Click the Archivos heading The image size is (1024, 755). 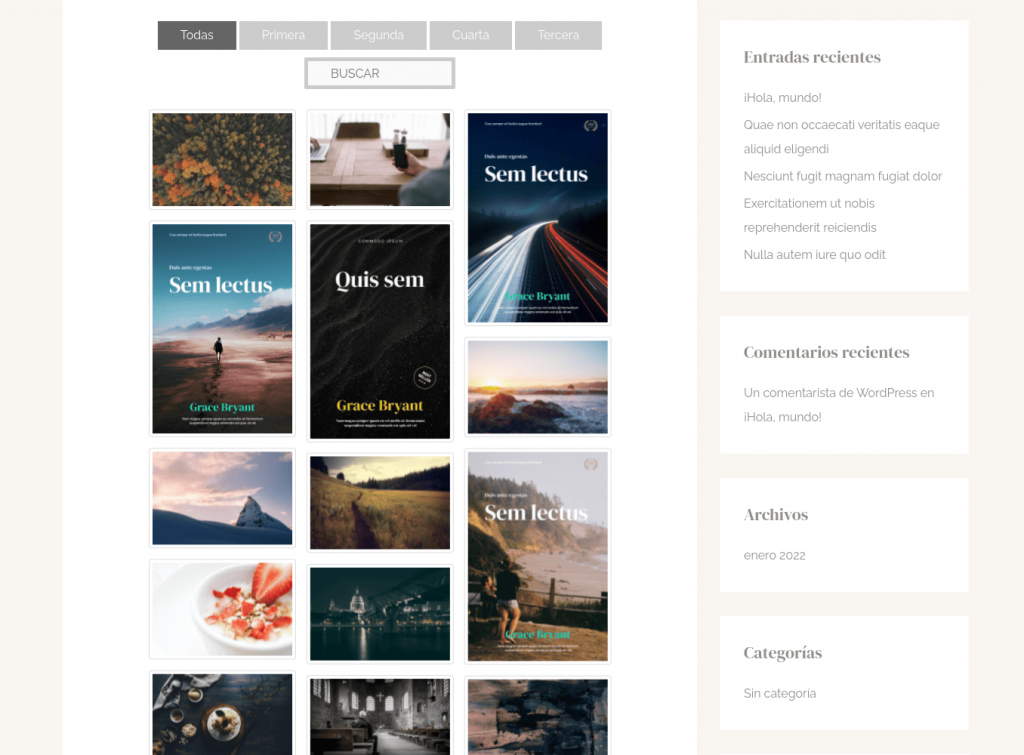pos(775,515)
